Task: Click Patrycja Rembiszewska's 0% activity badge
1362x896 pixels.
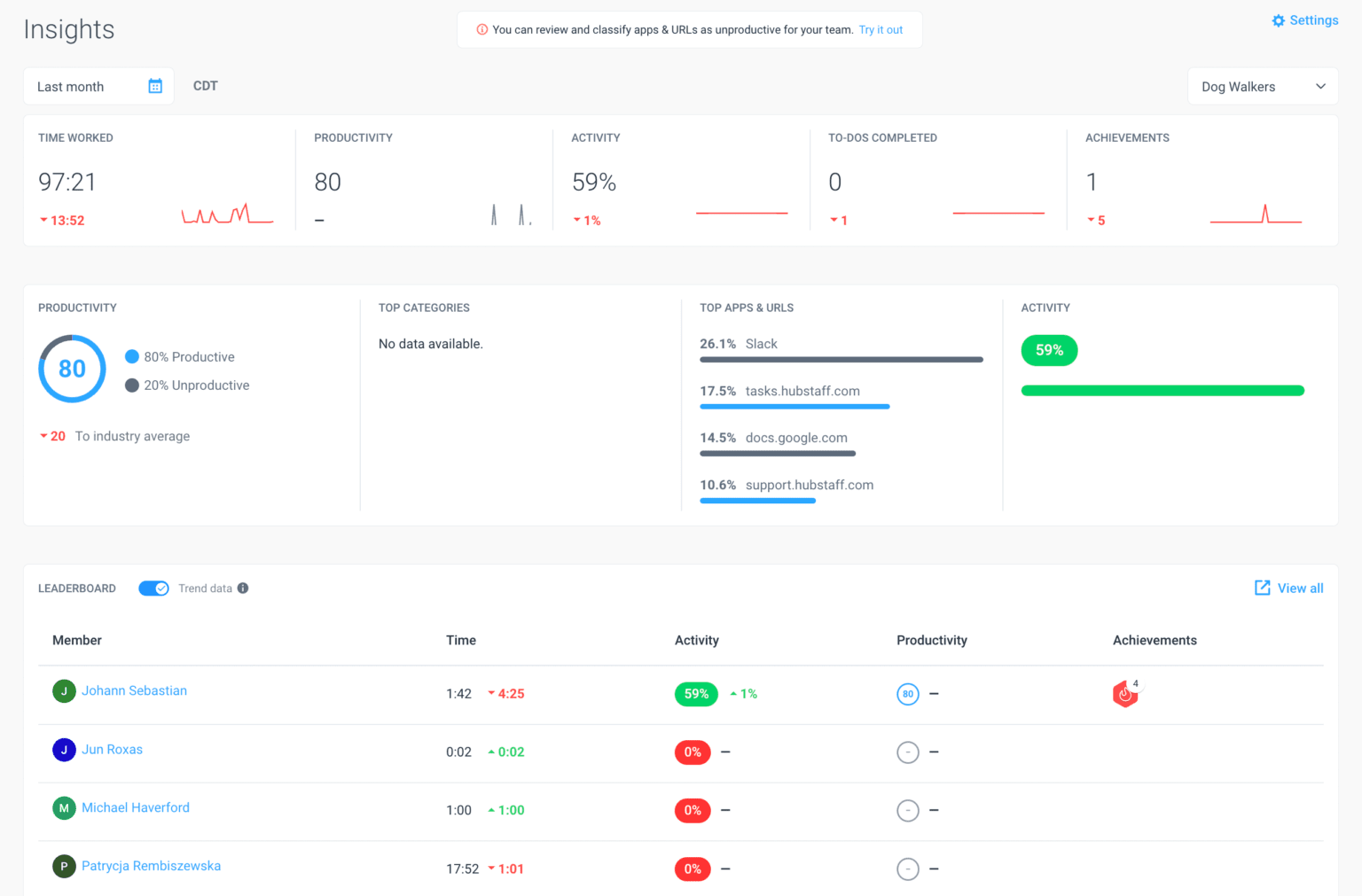Action: pos(693,869)
